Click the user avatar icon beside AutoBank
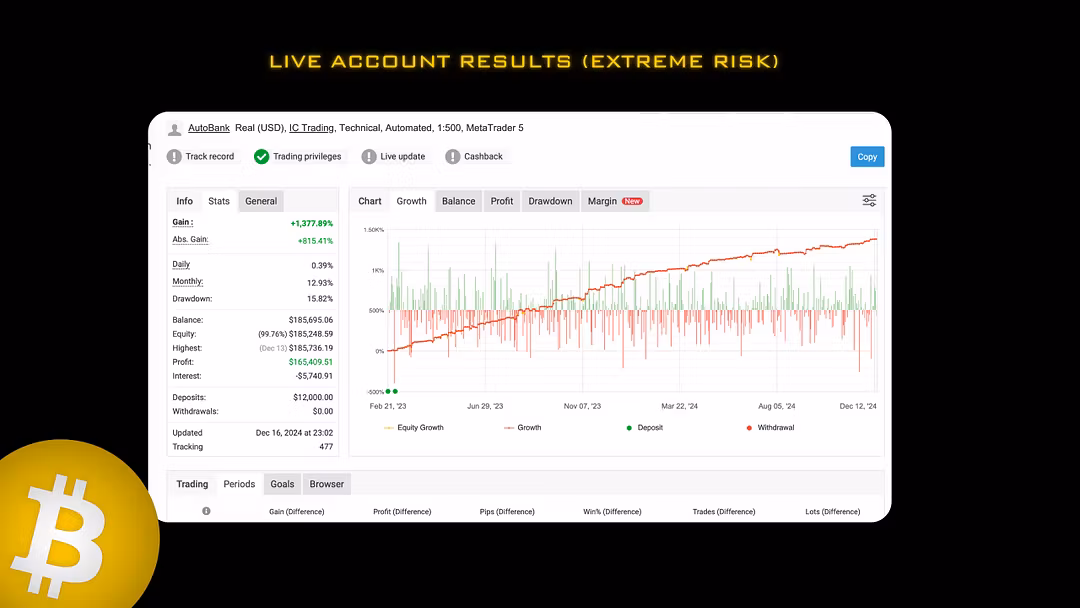This screenshot has height=608, width=1080. click(175, 129)
